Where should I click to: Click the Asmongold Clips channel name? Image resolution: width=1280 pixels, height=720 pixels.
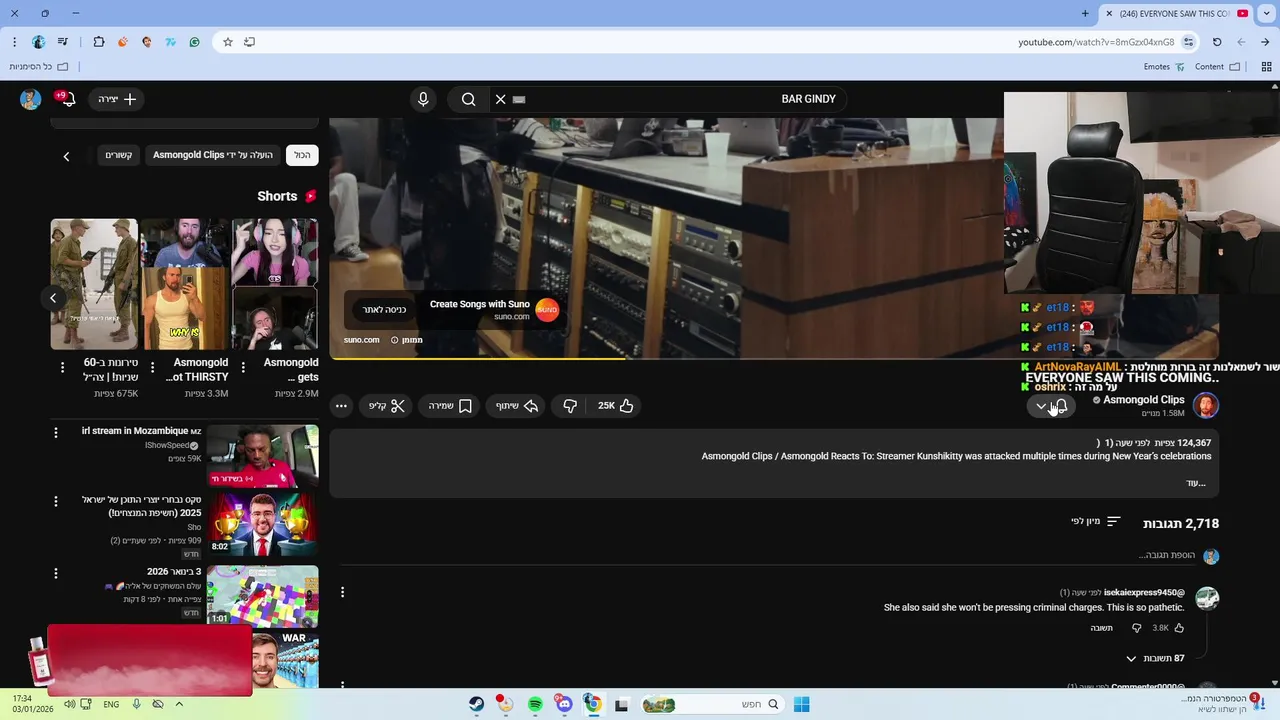1143,400
